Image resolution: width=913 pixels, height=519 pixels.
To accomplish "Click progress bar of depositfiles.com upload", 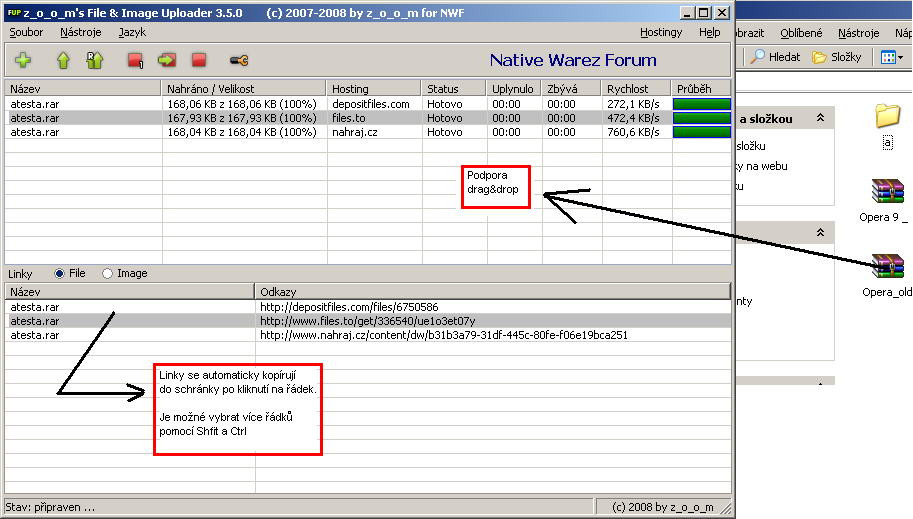I will pos(702,104).
